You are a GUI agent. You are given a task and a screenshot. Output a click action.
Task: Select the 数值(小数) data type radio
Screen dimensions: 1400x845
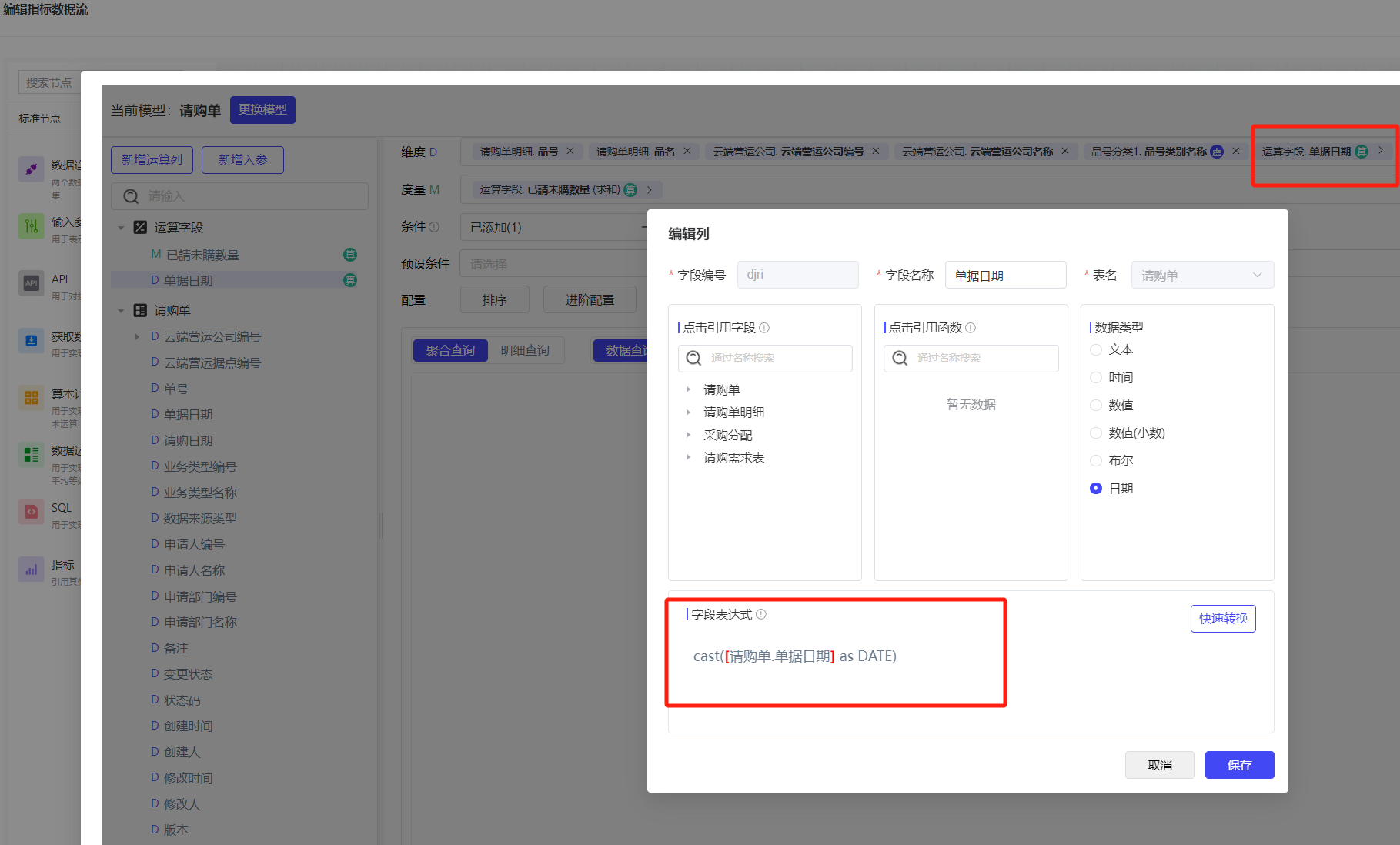pyautogui.click(x=1096, y=433)
